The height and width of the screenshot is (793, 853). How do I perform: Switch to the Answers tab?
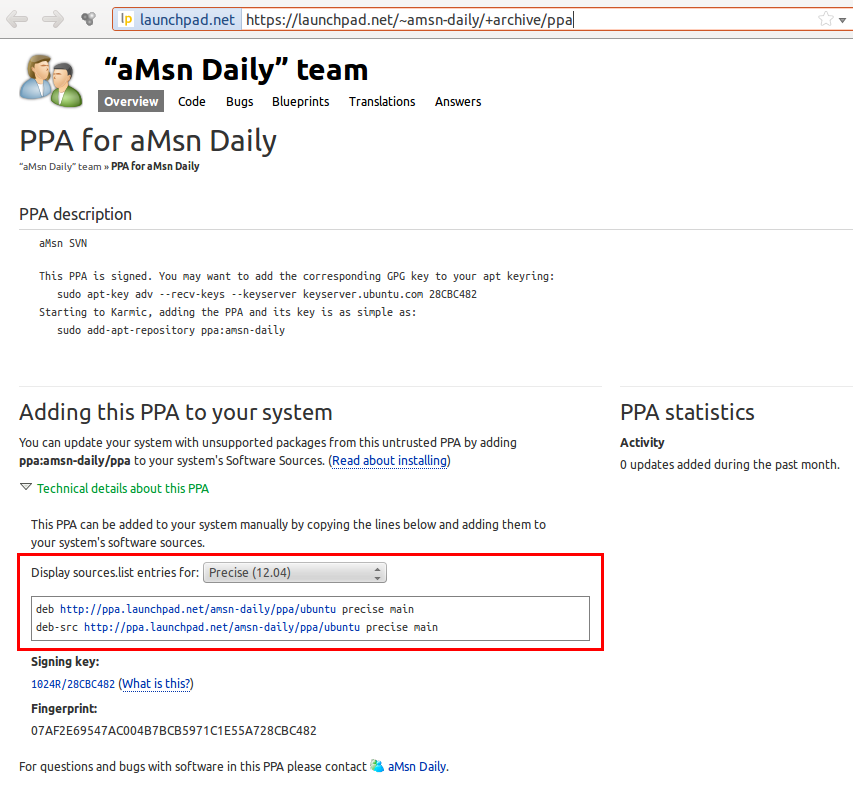pos(458,102)
